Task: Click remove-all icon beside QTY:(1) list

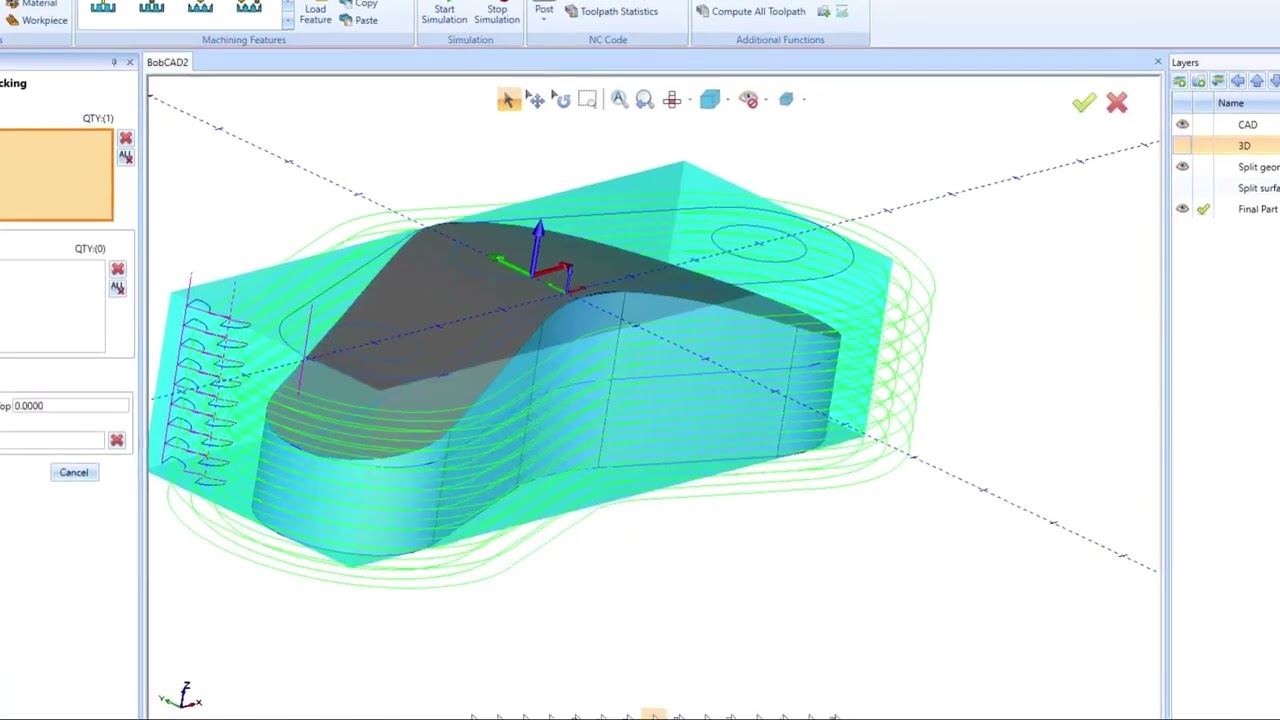Action: (x=125, y=157)
